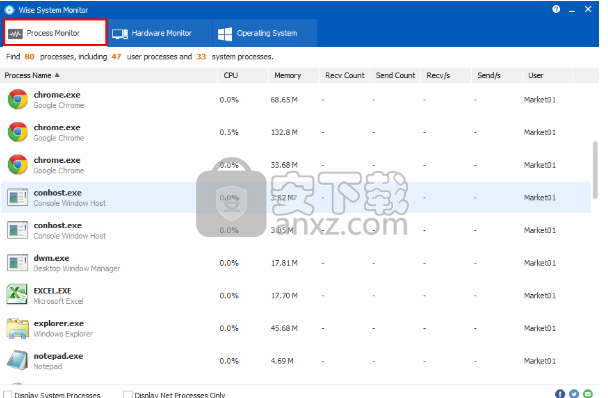Click Chrome icon of the 68.65 M process

click(18, 99)
